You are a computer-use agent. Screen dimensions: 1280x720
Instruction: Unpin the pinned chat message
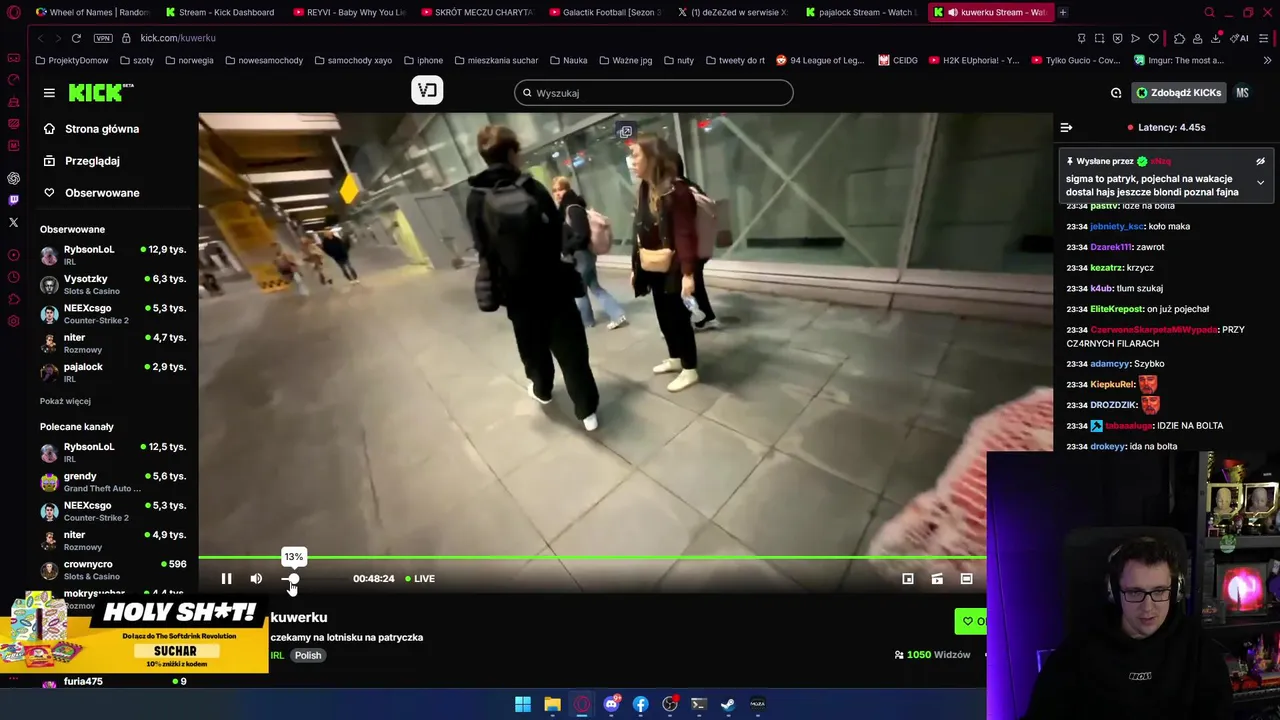point(1260,161)
